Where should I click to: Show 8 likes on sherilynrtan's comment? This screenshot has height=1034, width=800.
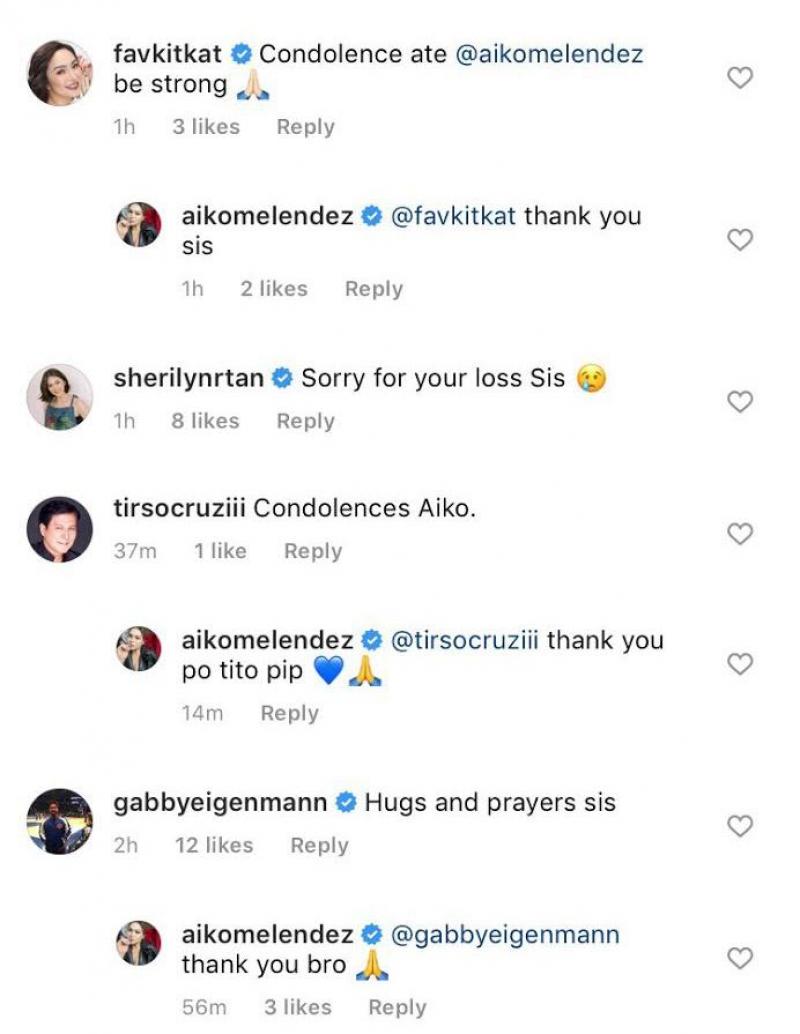pos(205,421)
